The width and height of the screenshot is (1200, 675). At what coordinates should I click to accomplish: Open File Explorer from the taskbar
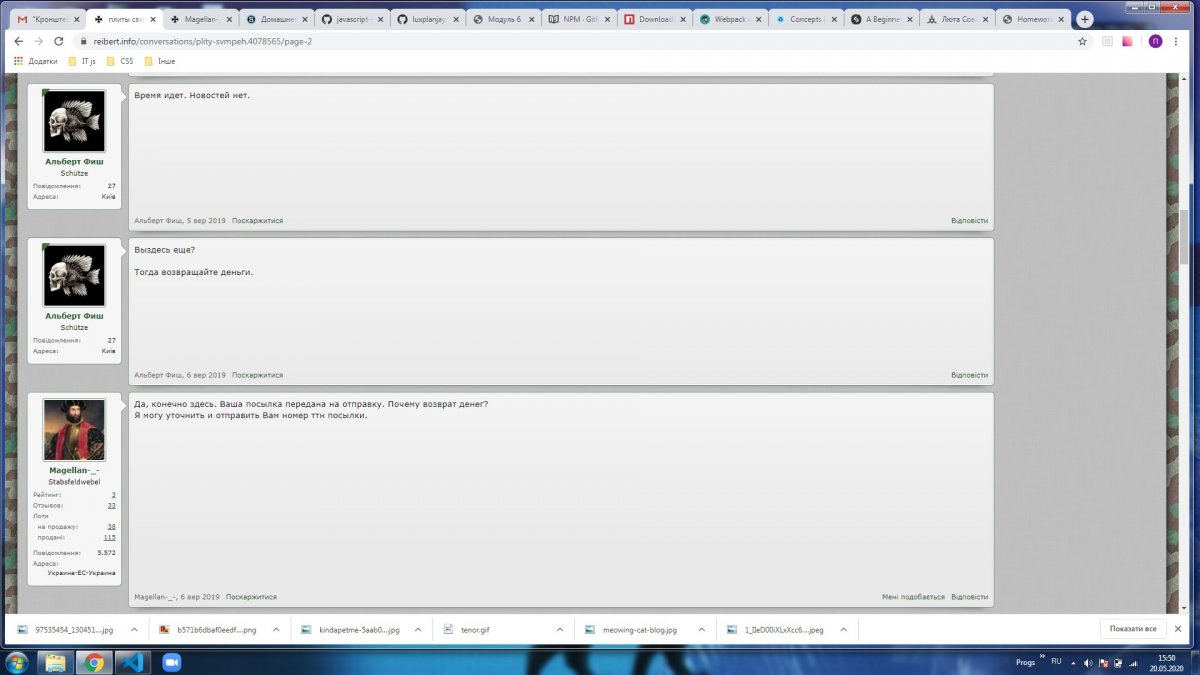[57, 662]
